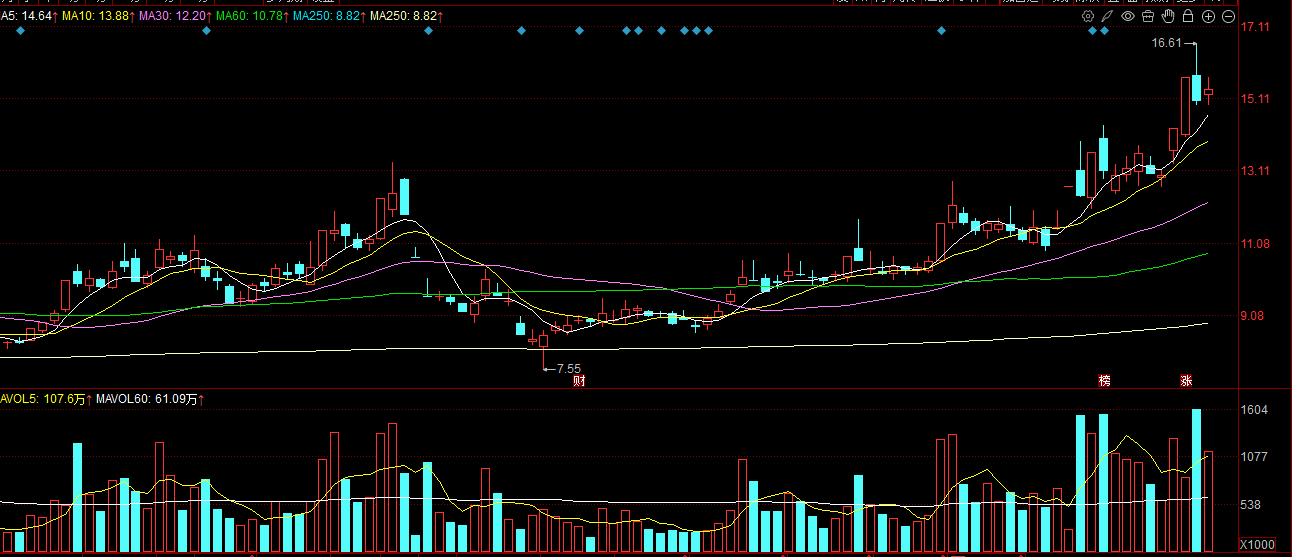The width and height of the screenshot is (1292, 557).
Task: Click the 7.55 low price annotation
Action: click(x=568, y=368)
